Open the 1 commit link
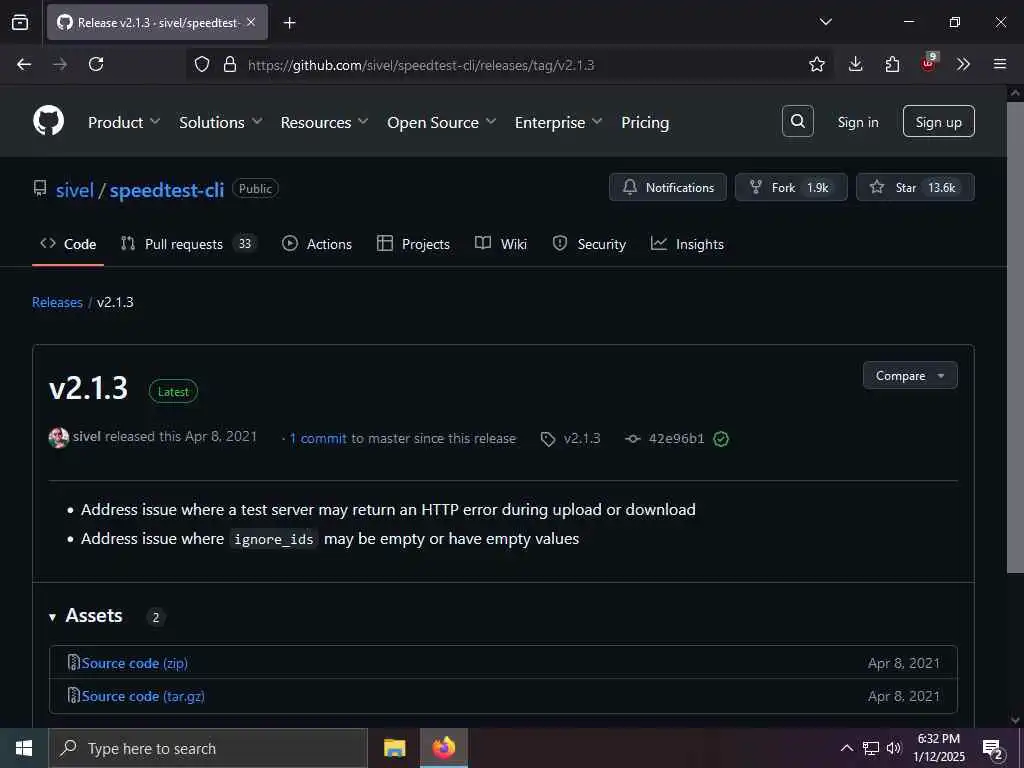1024x768 pixels. click(x=318, y=439)
